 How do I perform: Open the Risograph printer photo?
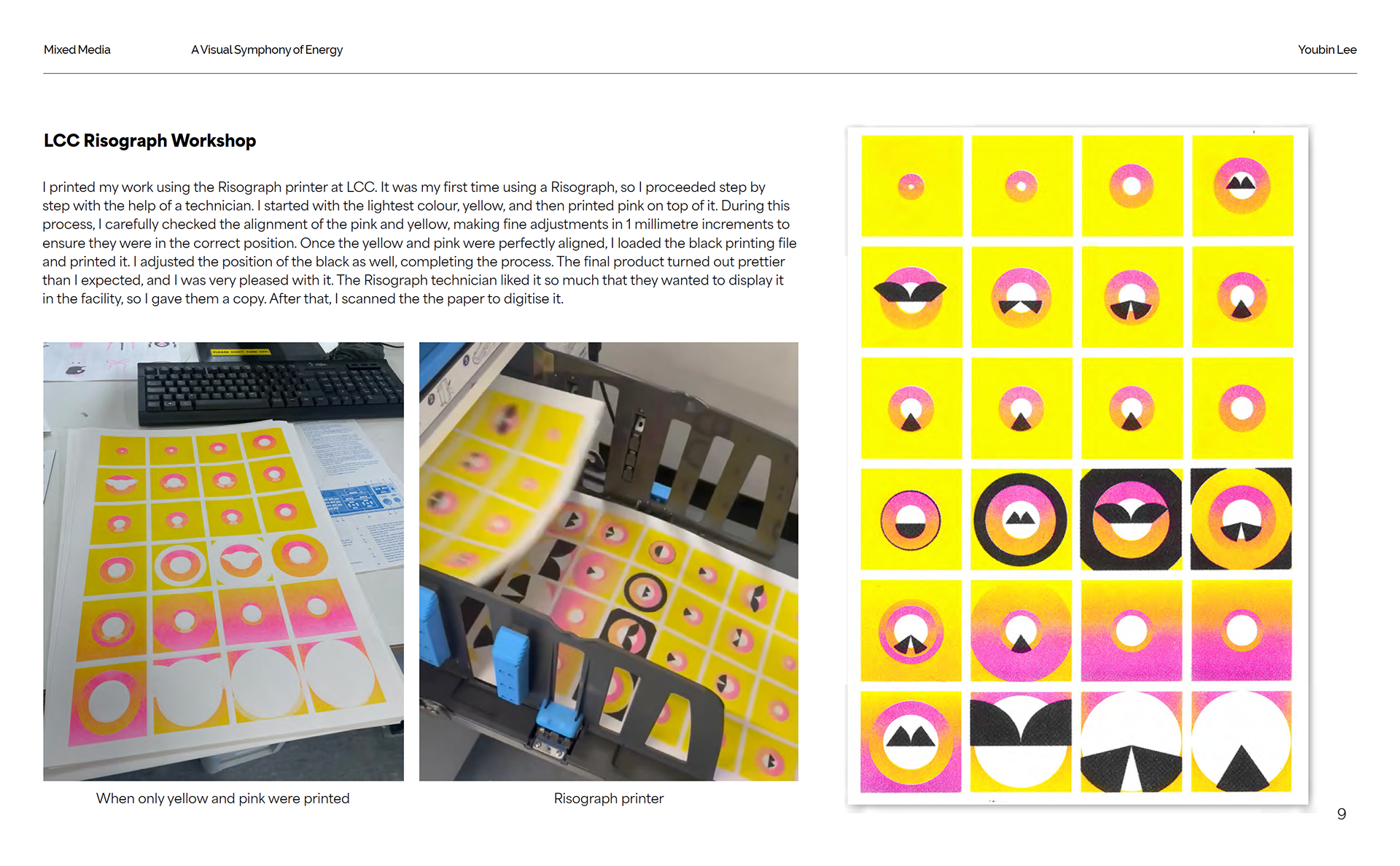coord(609,561)
